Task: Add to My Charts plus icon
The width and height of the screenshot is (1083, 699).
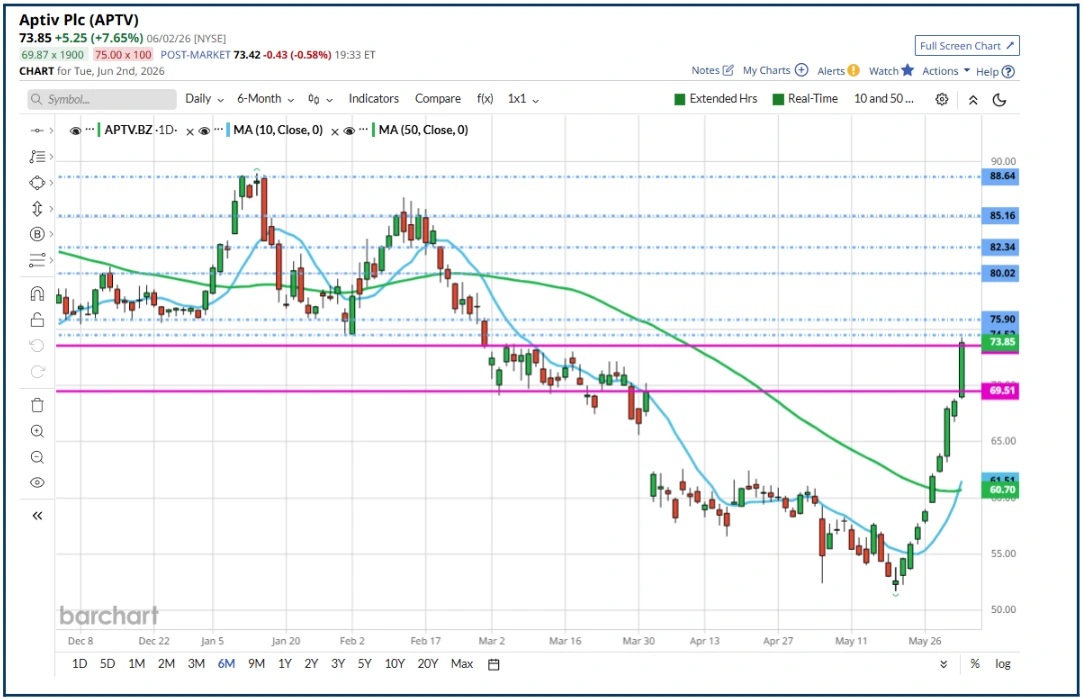Action: [801, 70]
